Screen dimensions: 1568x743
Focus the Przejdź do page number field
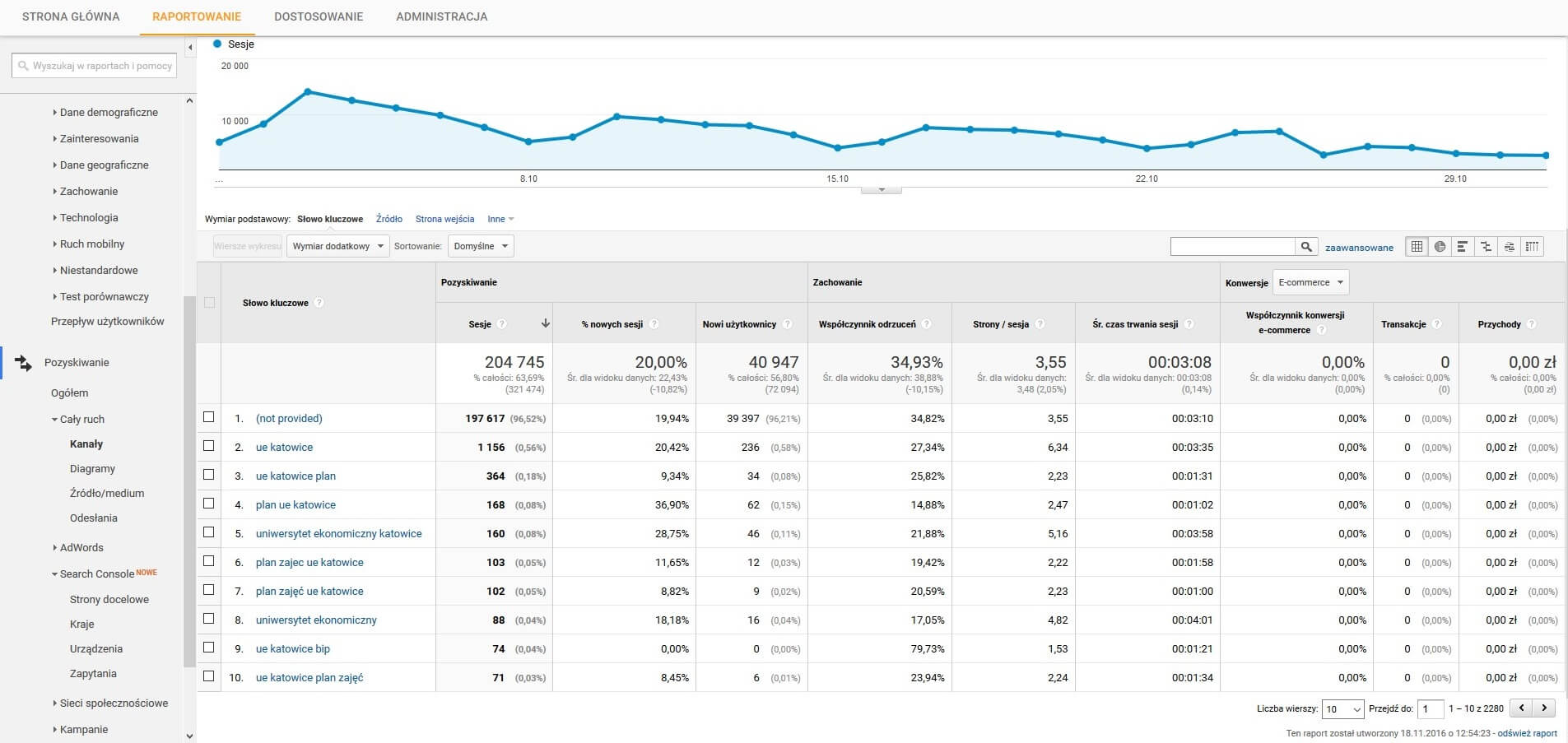pyautogui.click(x=1431, y=708)
